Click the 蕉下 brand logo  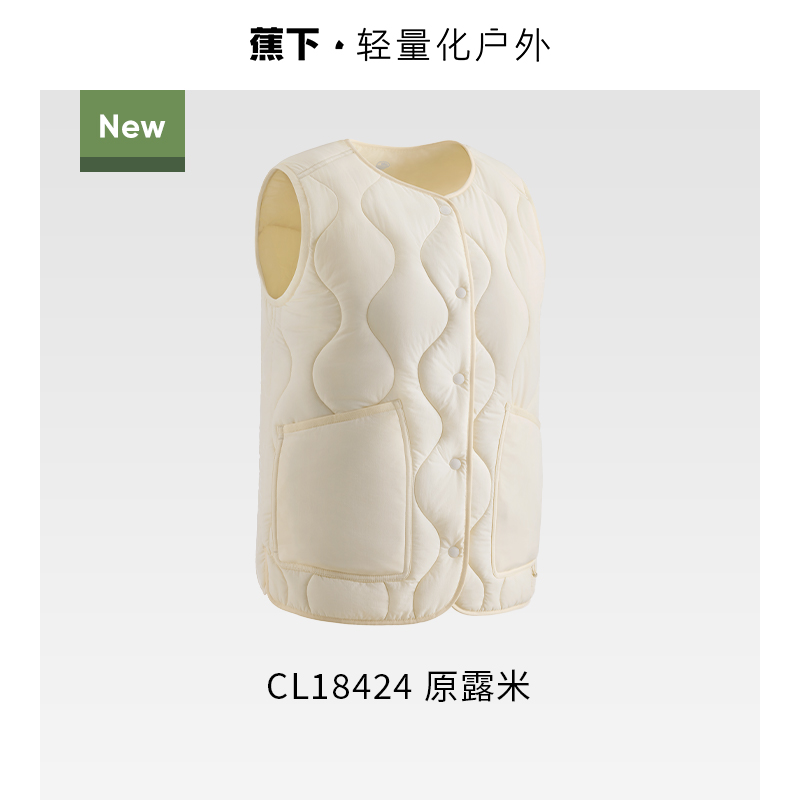(x=284, y=45)
